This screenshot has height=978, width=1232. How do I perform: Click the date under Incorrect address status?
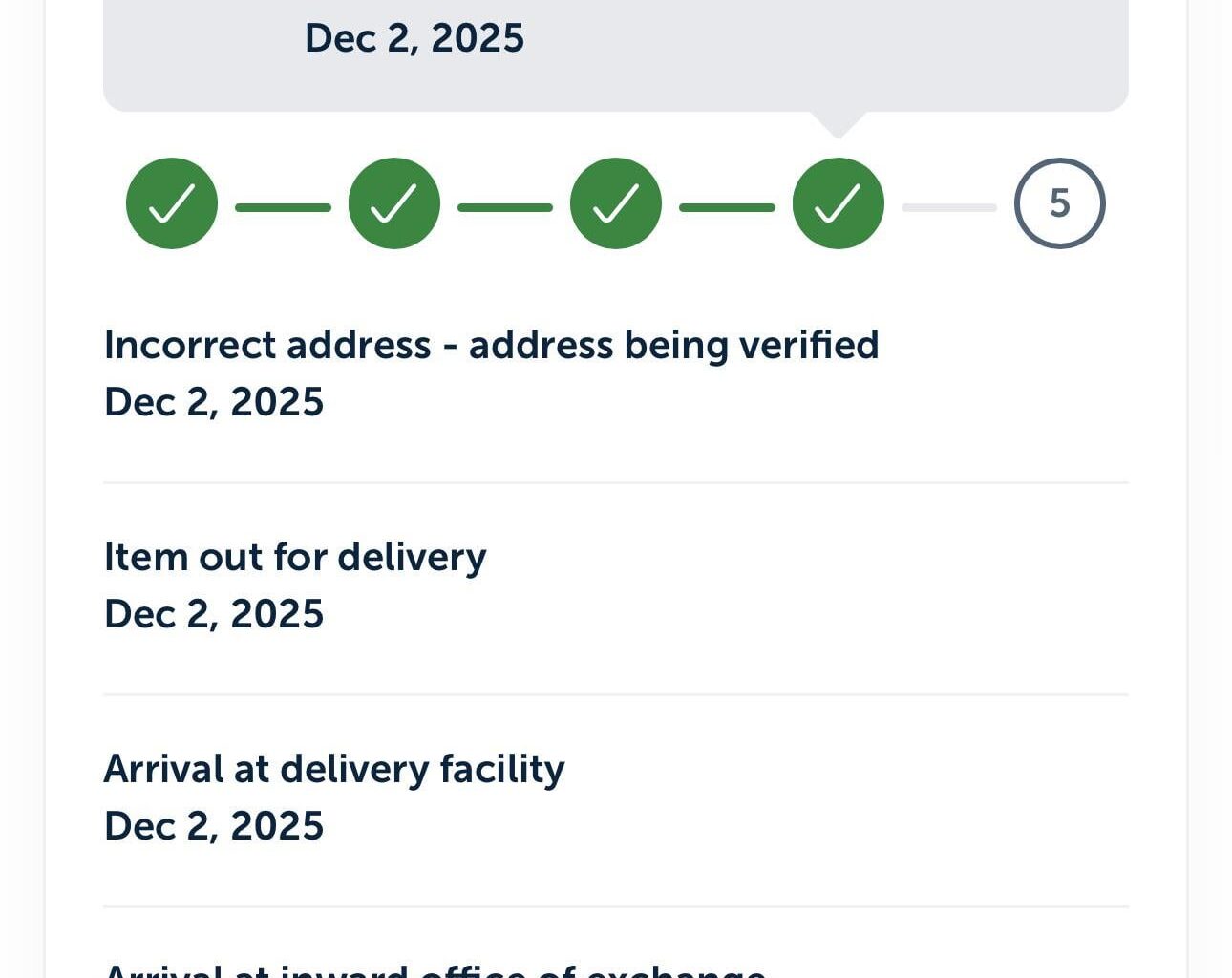coord(214,402)
